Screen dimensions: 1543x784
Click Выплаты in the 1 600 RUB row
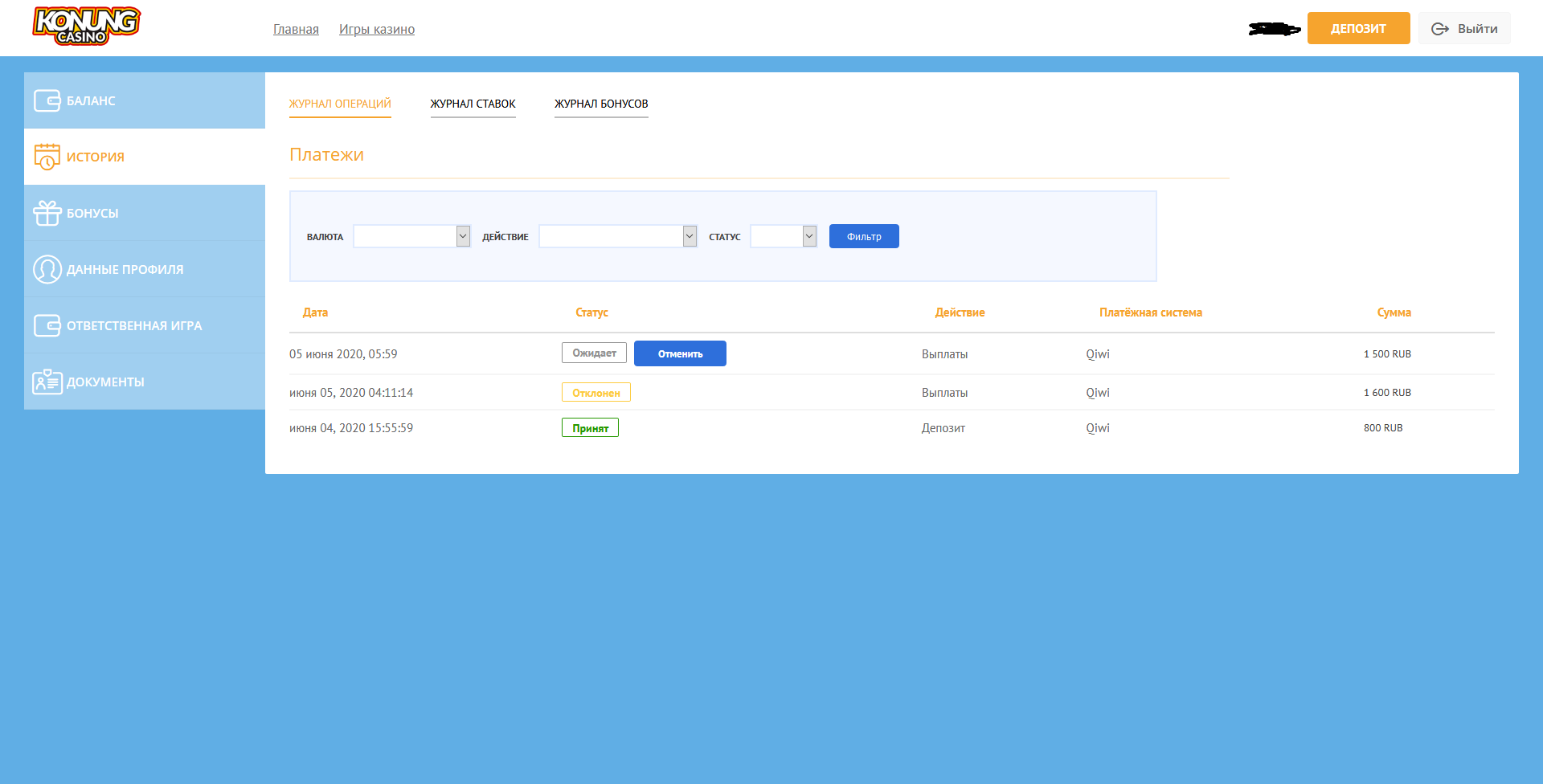point(944,393)
